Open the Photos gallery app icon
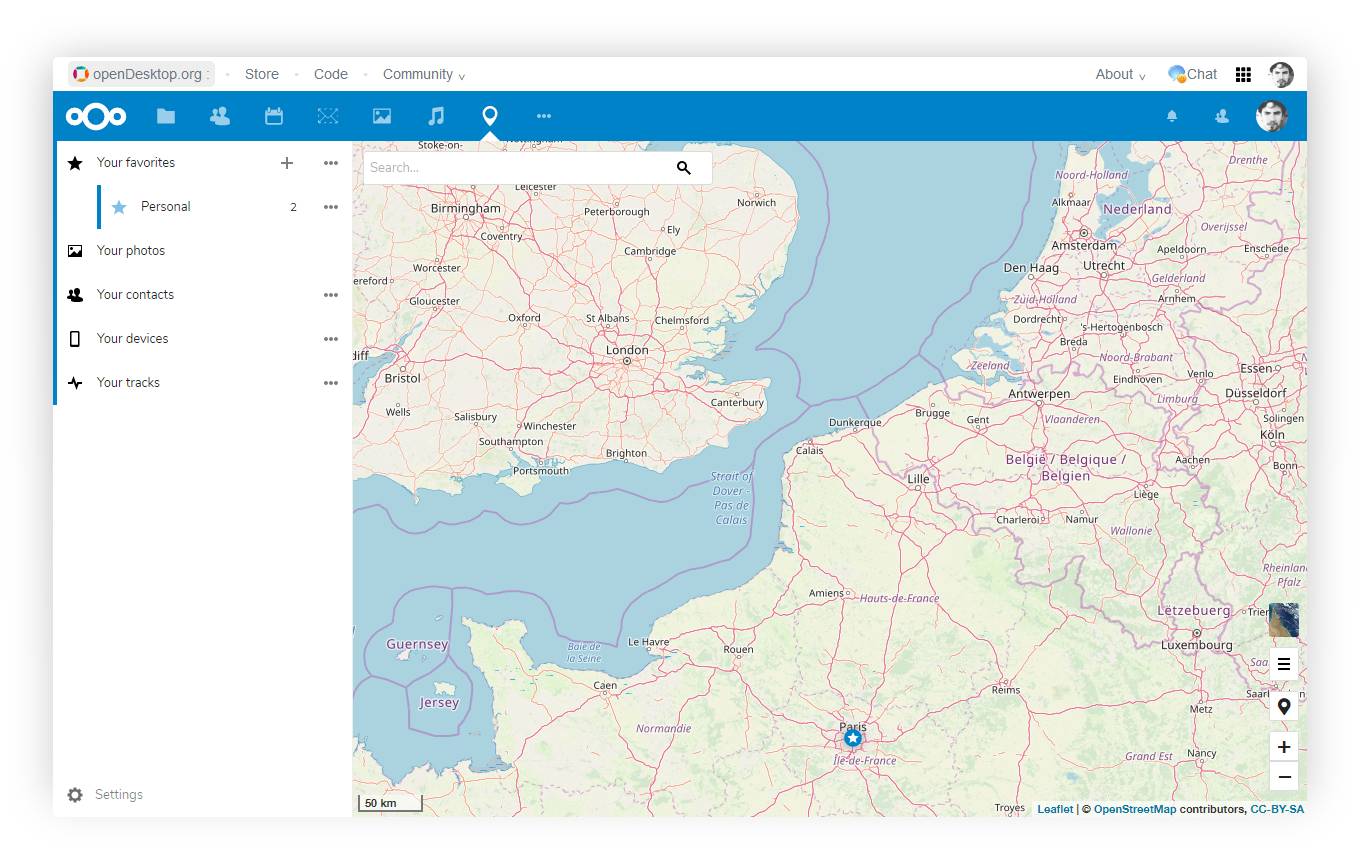The image size is (1360, 860). (382, 116)
